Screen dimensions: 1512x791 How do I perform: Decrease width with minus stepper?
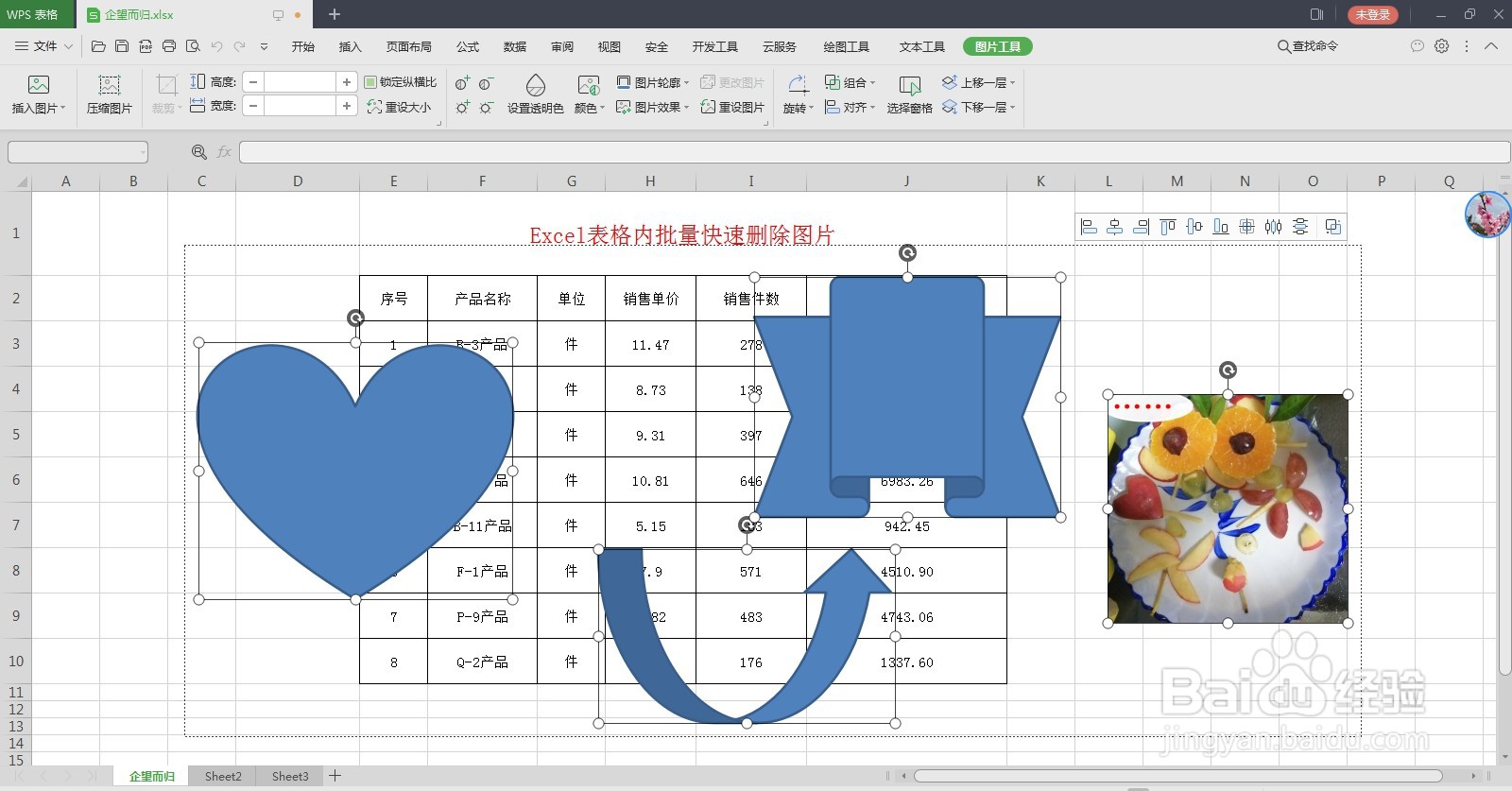click(x=253, y=107)
